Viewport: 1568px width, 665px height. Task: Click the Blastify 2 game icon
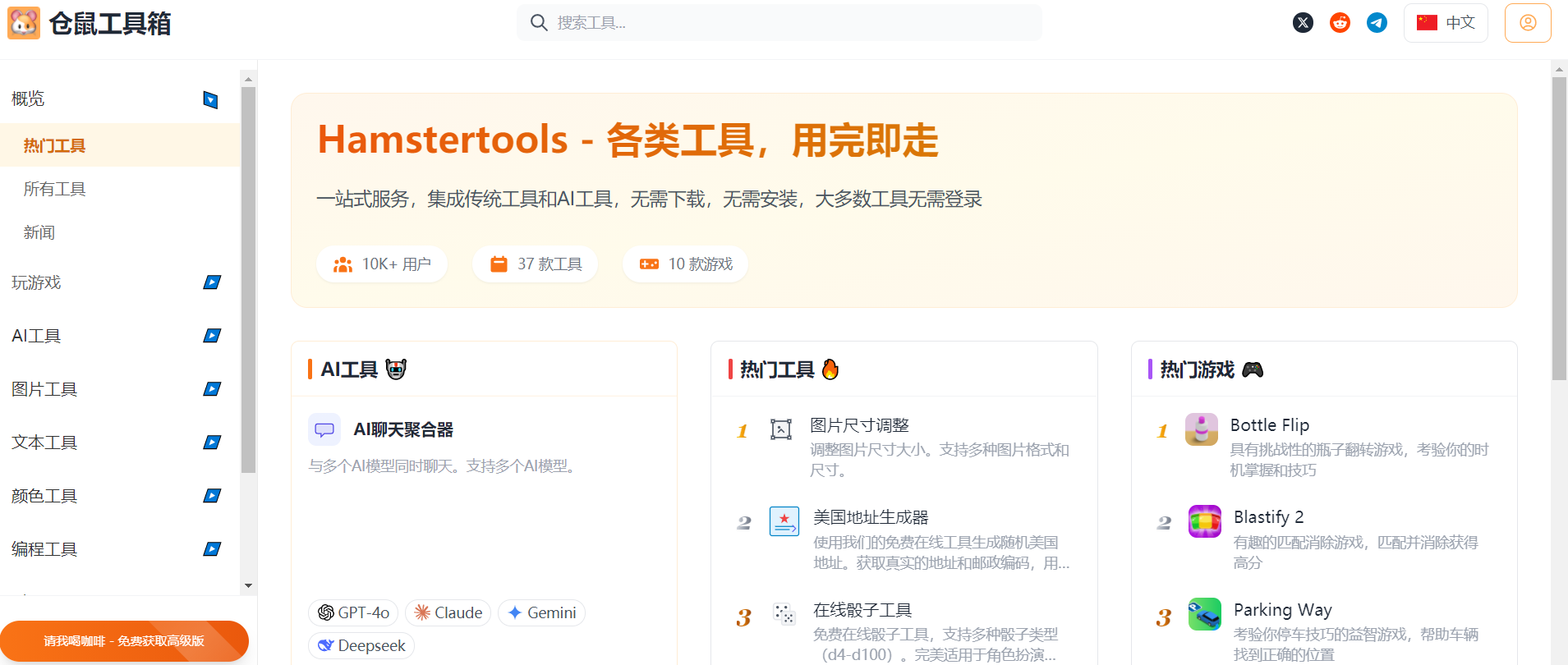point(1204,521)
